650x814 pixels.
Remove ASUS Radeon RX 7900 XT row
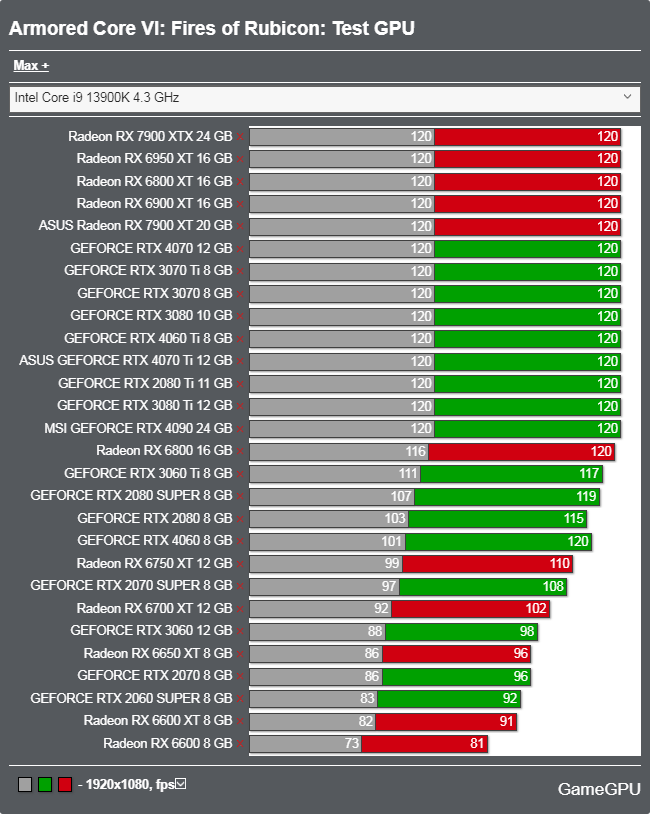[240, 226]
